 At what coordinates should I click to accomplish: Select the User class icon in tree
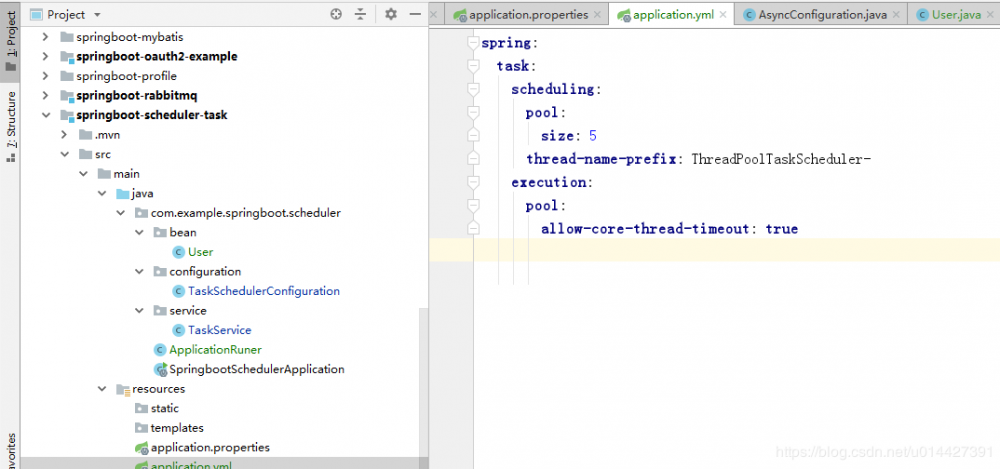tap(179, 252)
